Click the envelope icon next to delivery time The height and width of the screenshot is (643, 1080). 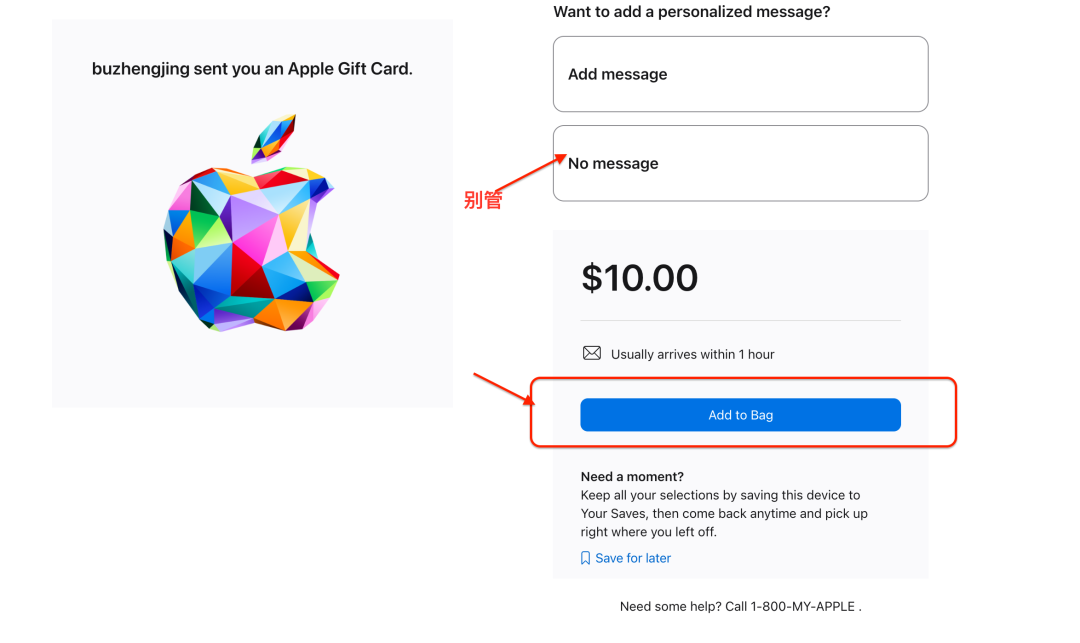pyautogui.click(x=592, y=354)
